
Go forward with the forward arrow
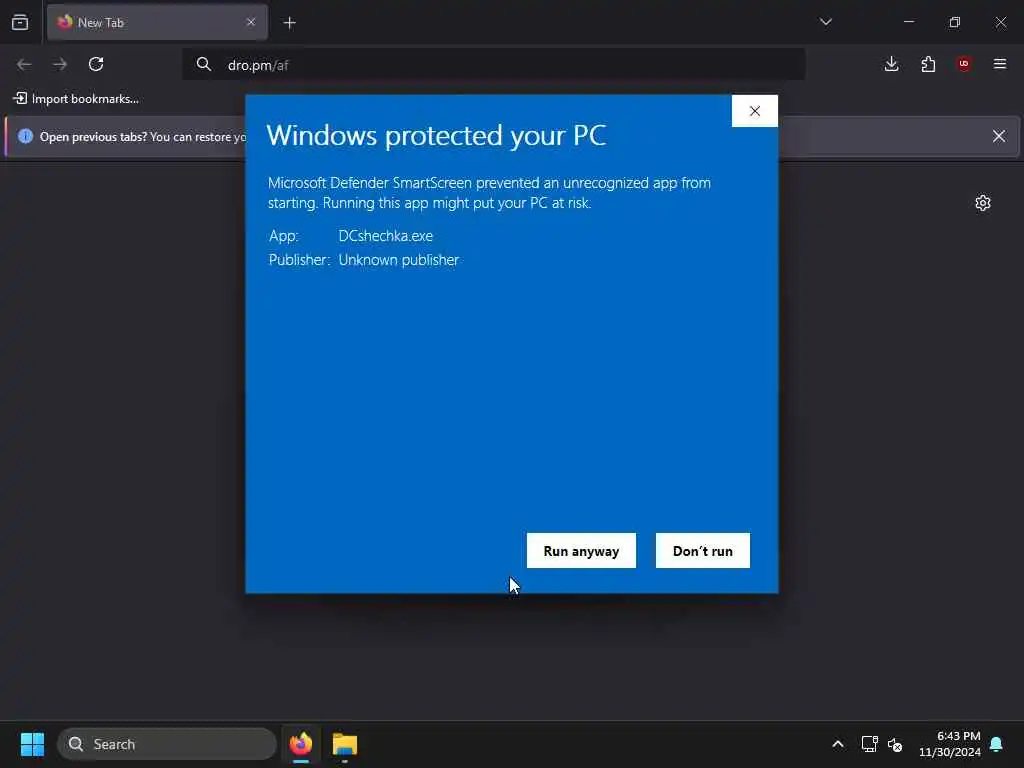pyautogui.click(x=60, y=64)
